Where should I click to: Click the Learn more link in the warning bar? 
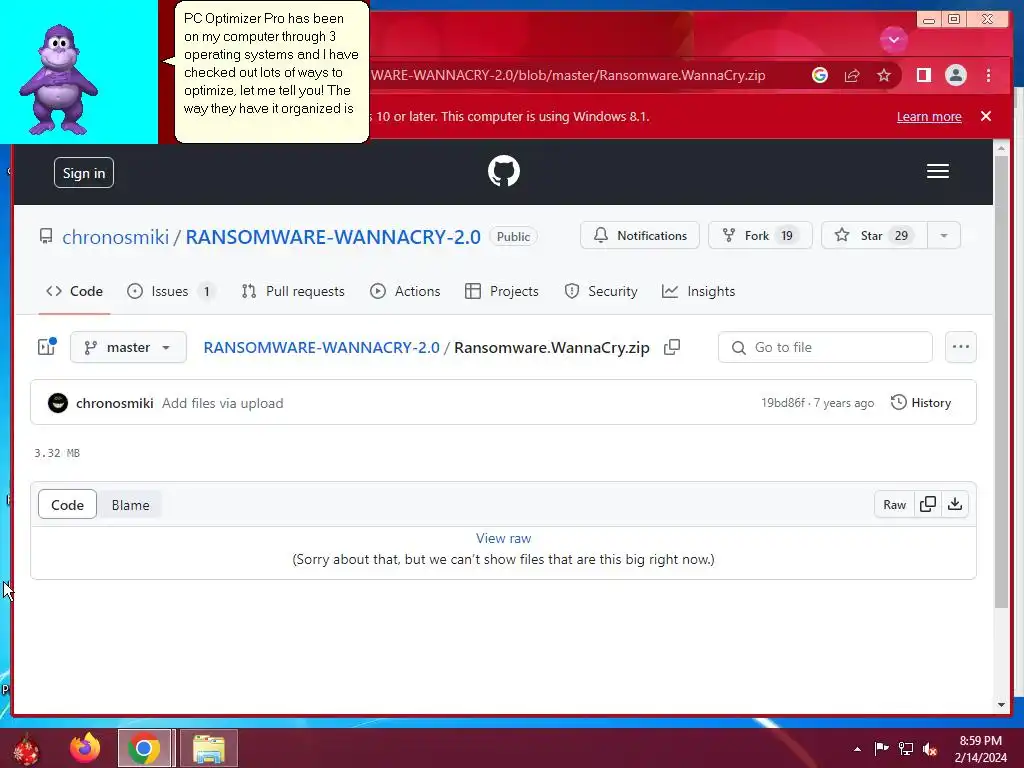tap(929, 116)
